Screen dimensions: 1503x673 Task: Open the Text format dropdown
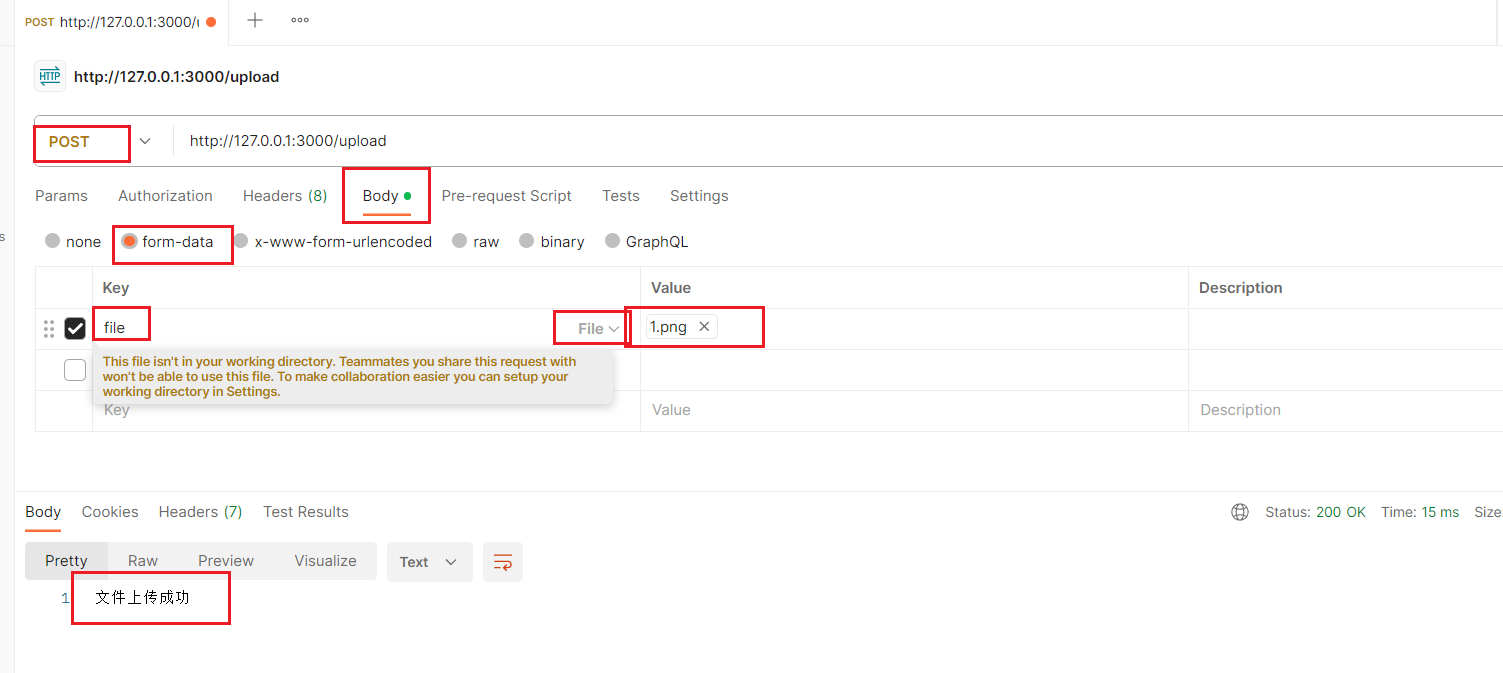click(x=429, y=562)
